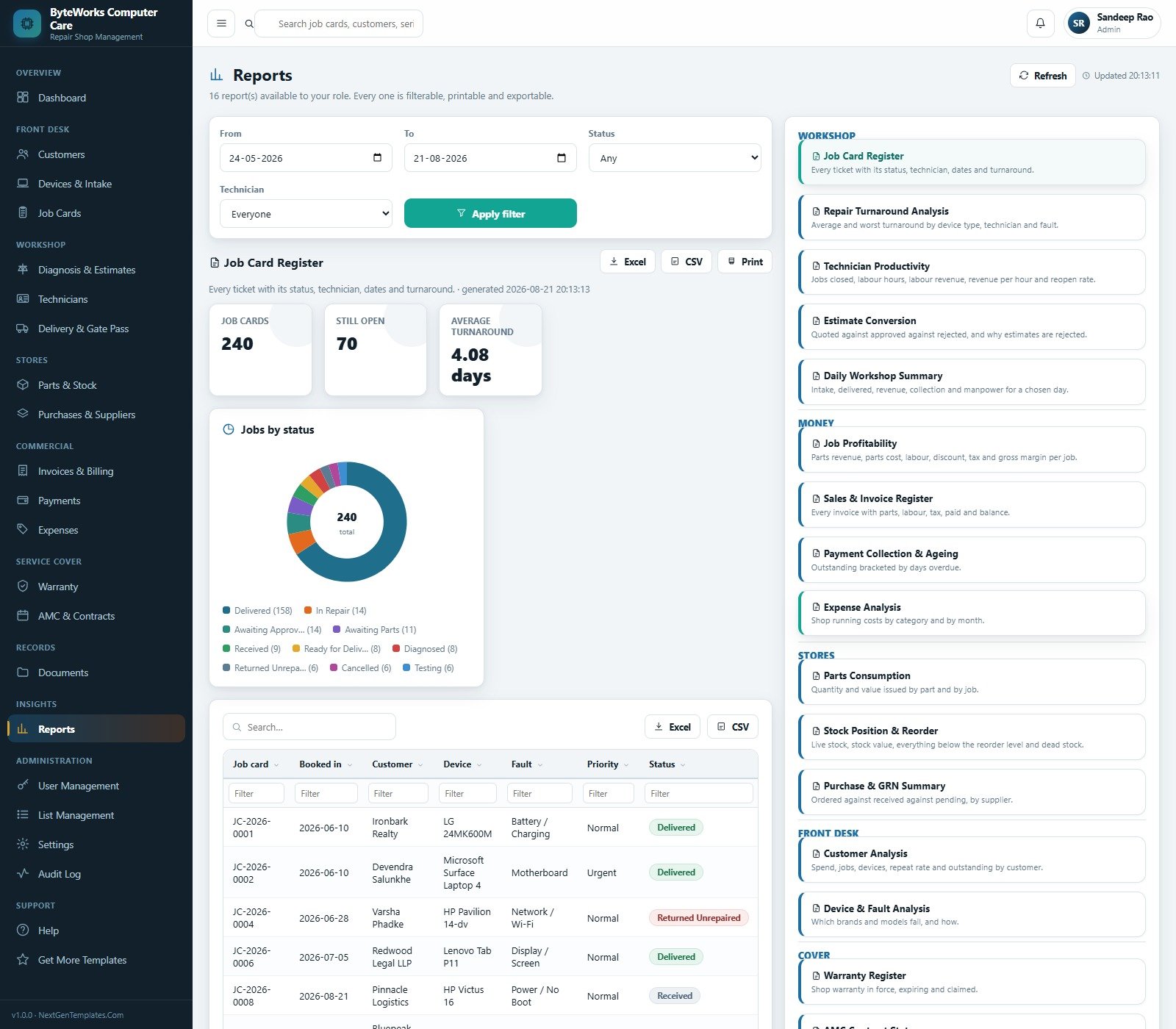Image resolution: width=1176 pixels, height=1029 pixels.
Task: Open the From date calendar picker
Action: pyautogui.click(x=377, y=158)
